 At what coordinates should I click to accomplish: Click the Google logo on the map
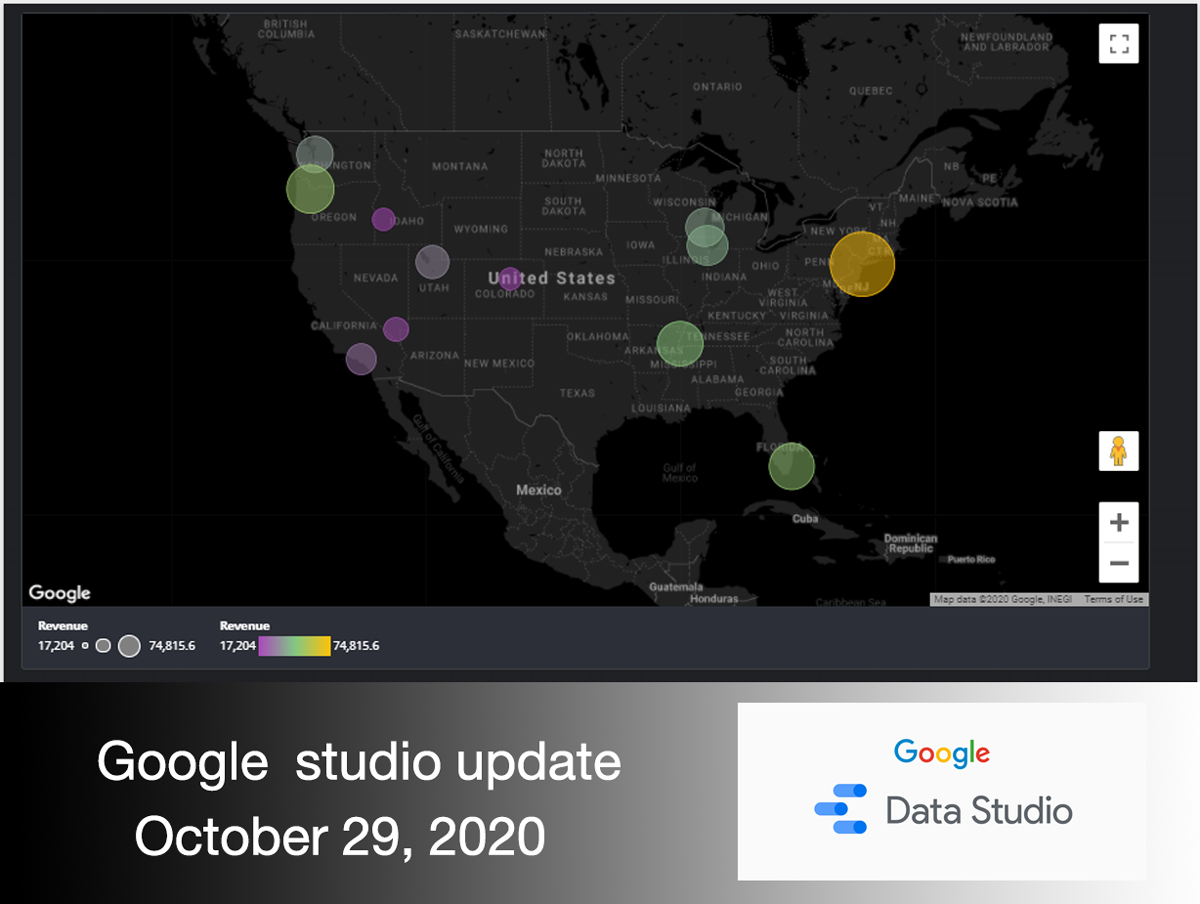point(60,593)
